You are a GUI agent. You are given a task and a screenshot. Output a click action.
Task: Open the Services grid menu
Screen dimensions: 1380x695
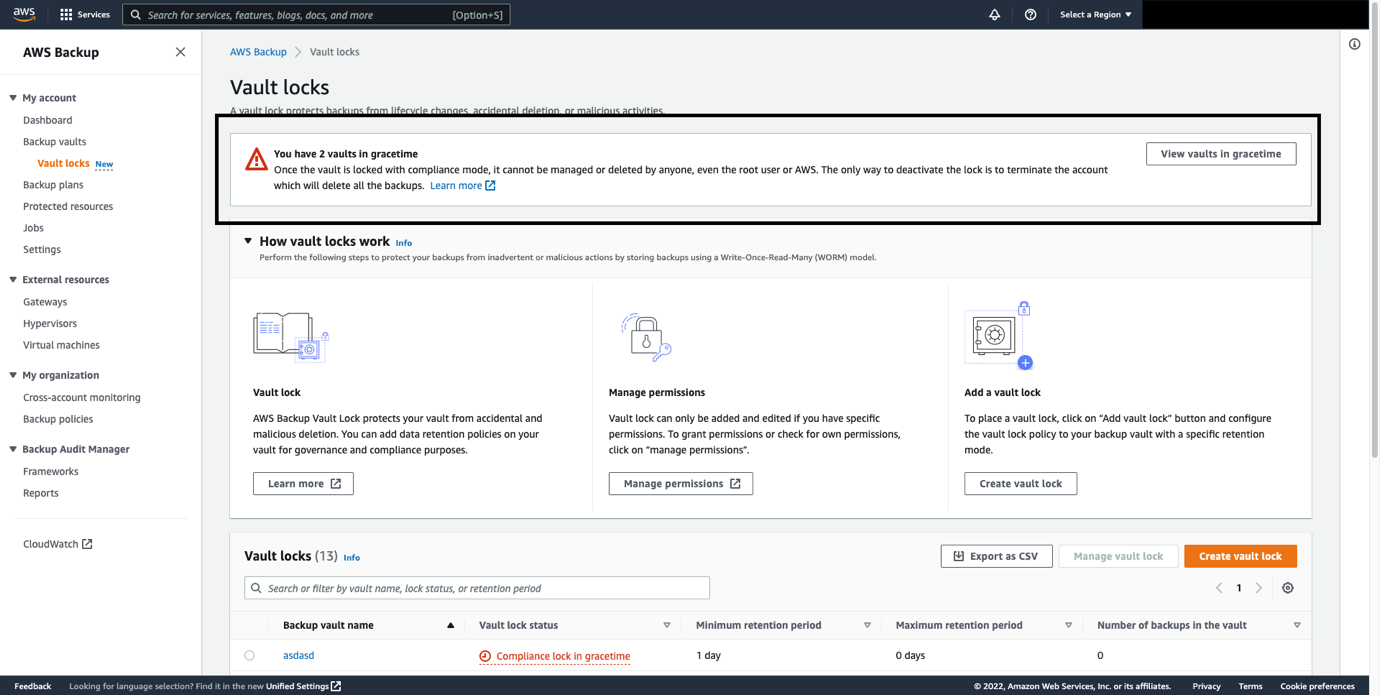85,15
